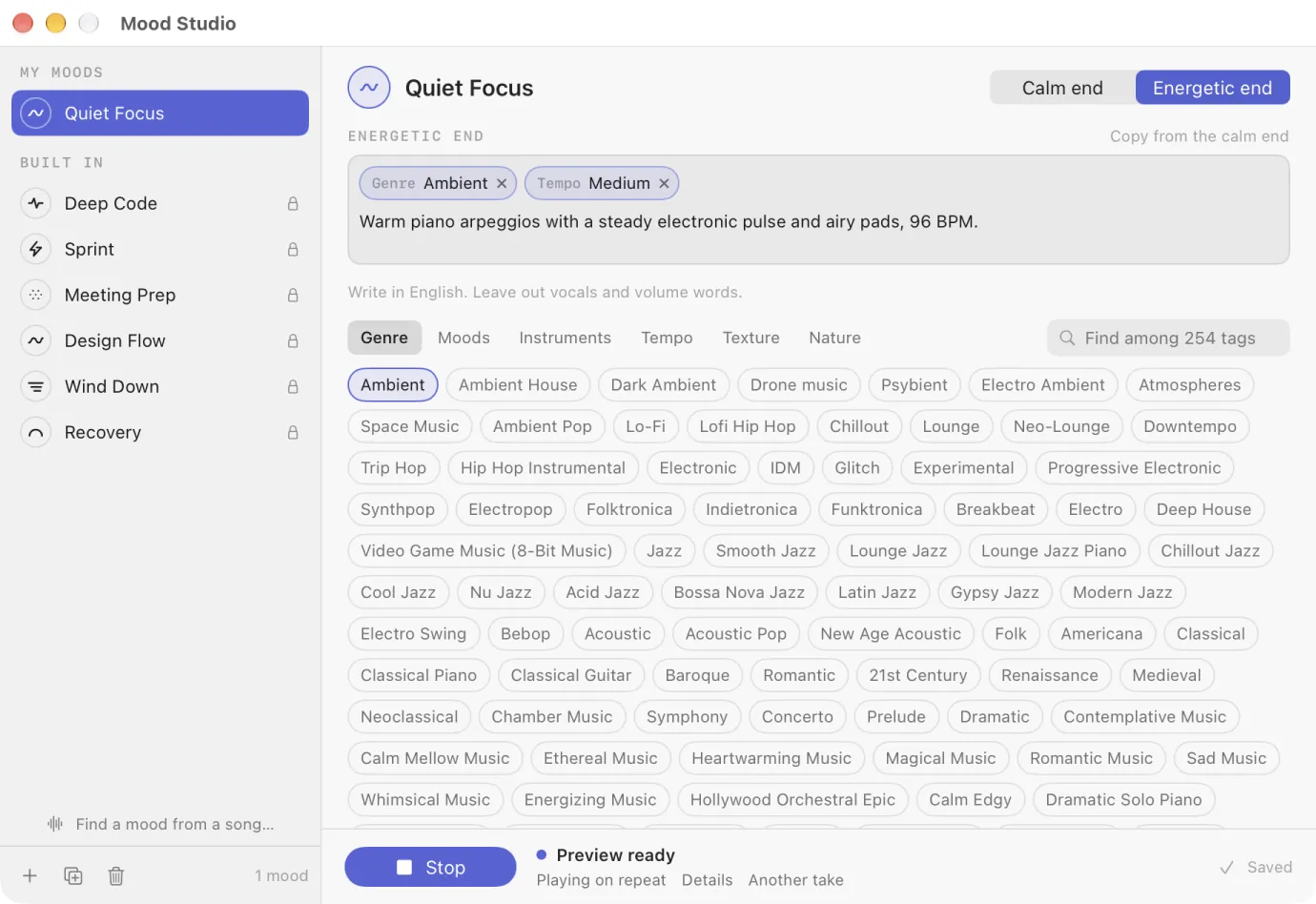Open the Moods tag category tab
Screen dimensions: 1316x904
coord(463,338)
